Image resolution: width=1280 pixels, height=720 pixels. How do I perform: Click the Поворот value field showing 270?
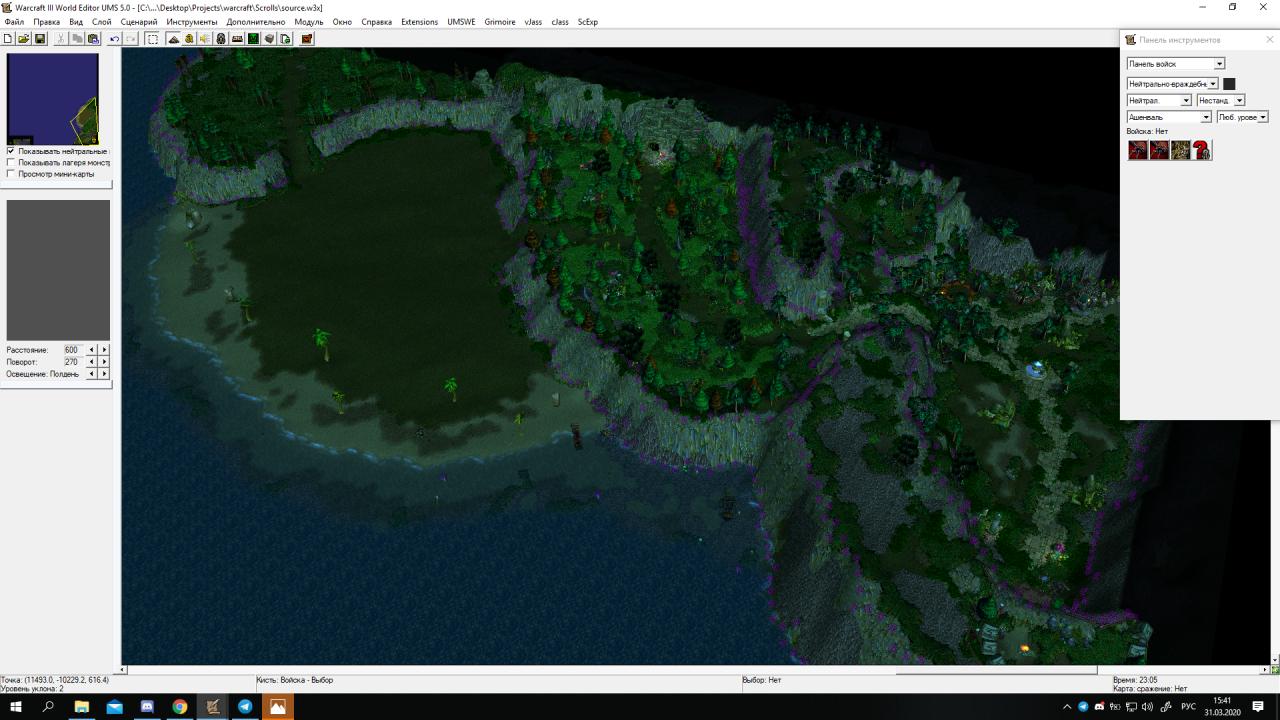pyautogui.click(x=73, y=362)
